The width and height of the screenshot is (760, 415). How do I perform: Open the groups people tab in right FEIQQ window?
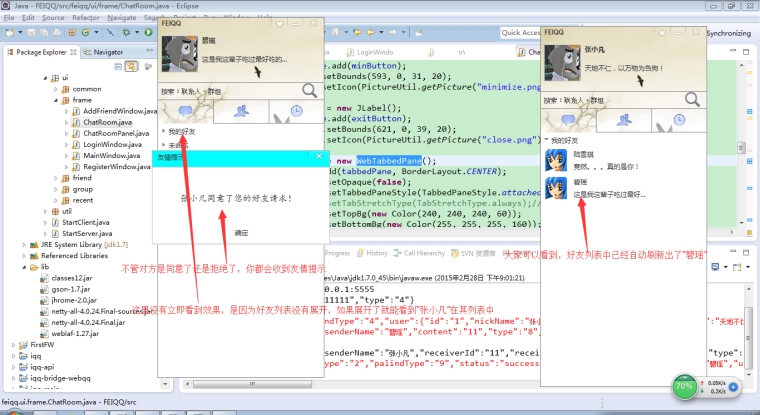tap(624, 120)
